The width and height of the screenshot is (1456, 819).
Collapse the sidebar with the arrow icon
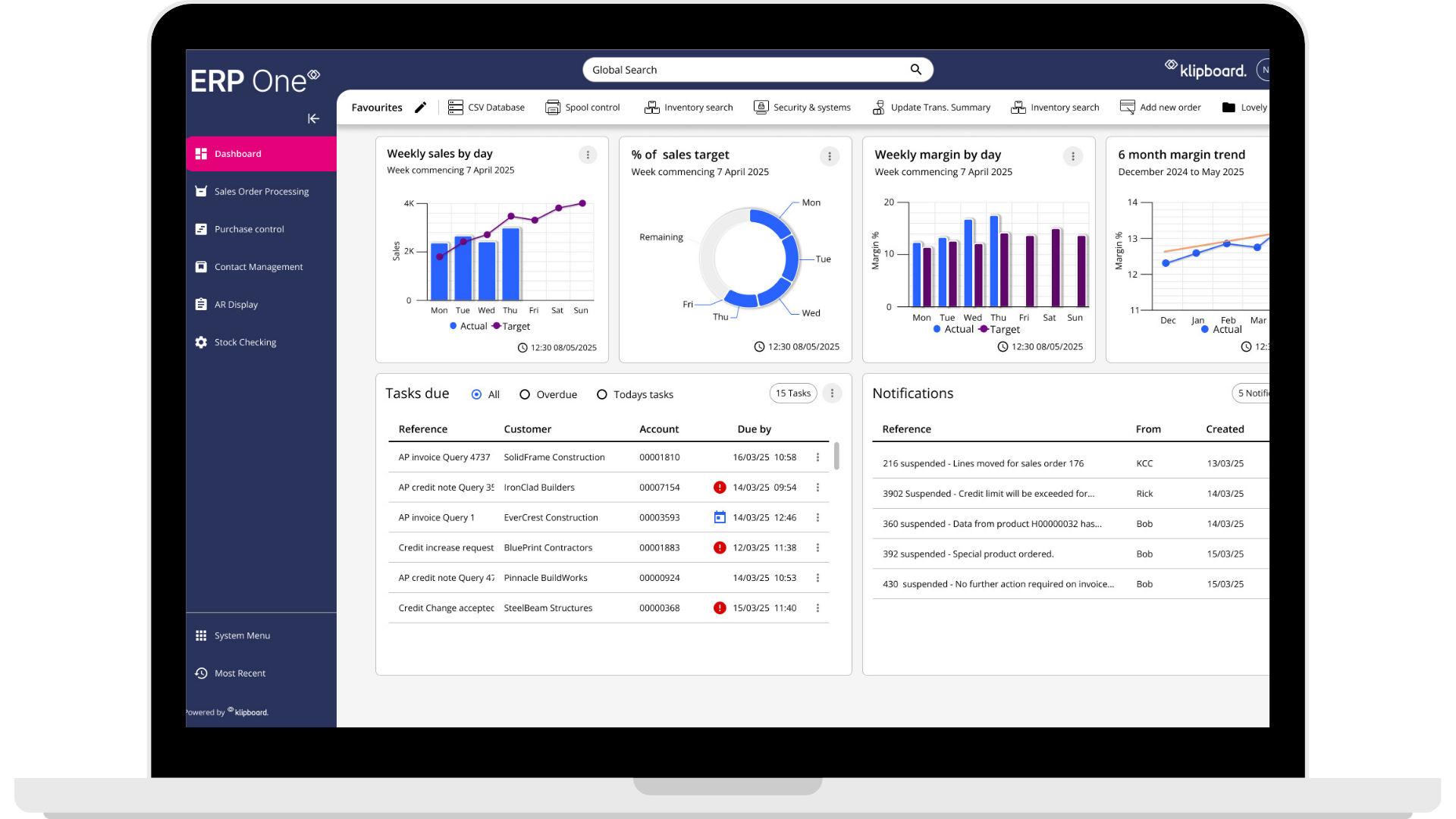313,118
